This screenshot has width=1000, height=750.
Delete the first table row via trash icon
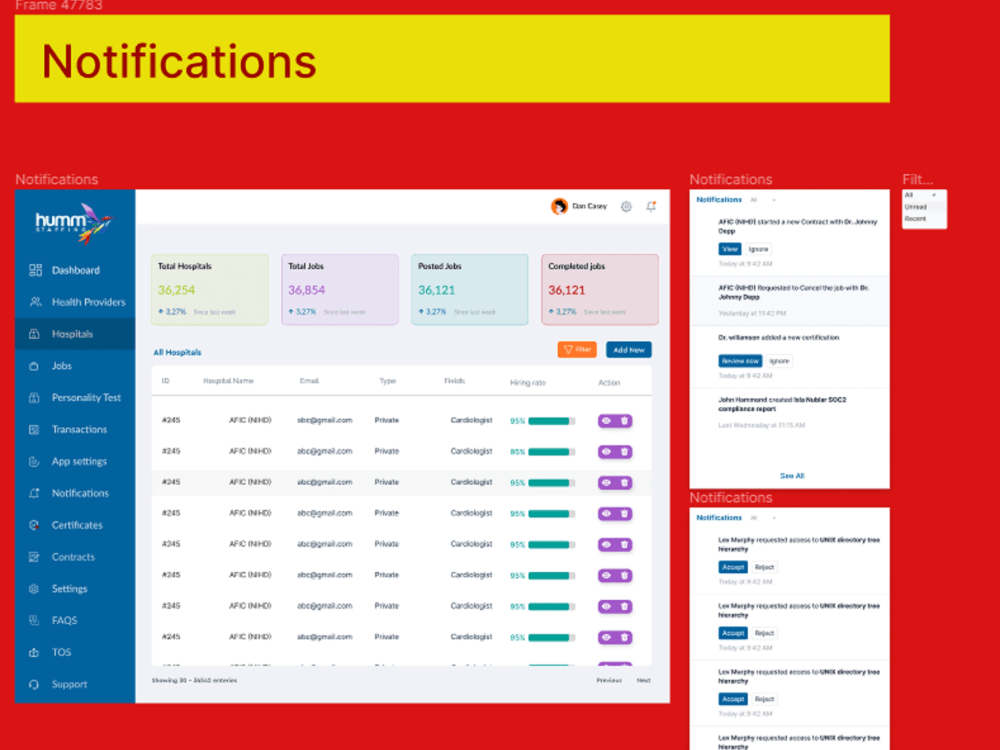click(624, 421)
